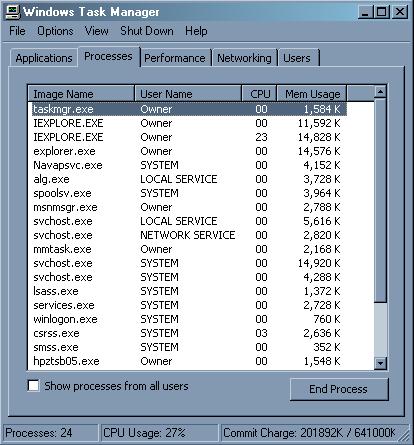Open the File menu

(17, 31)
